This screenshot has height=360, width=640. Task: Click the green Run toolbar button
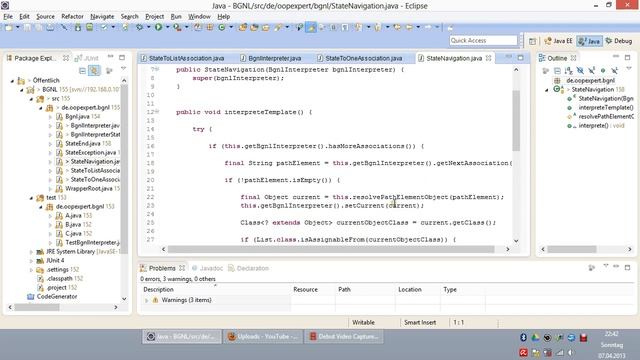click(x=158, y=27)
